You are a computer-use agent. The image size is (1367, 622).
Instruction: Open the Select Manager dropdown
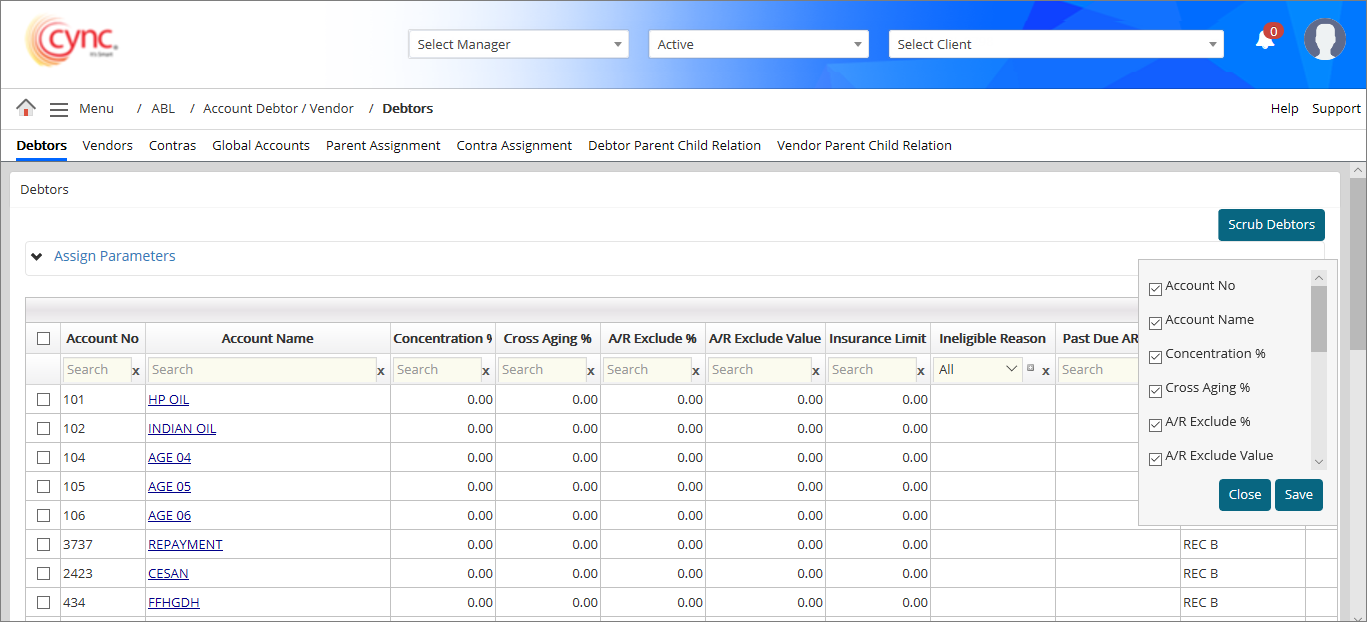(x=518, y=44)
